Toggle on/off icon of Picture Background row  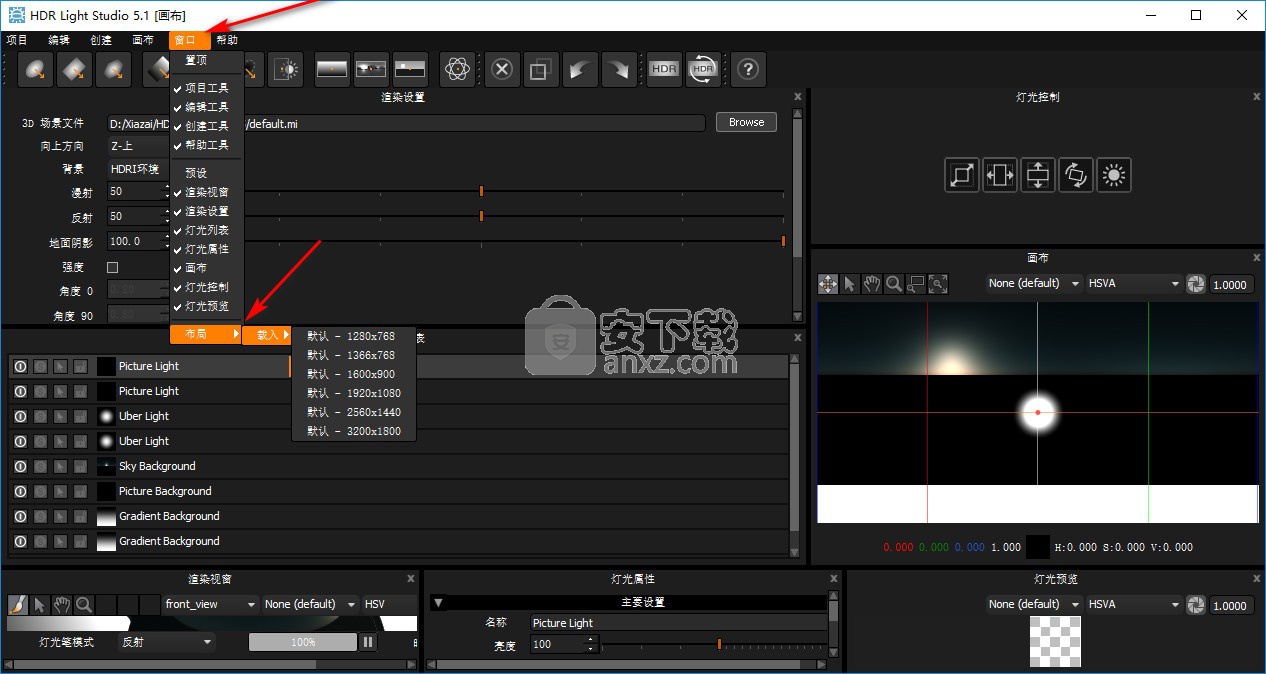(19, 491)
